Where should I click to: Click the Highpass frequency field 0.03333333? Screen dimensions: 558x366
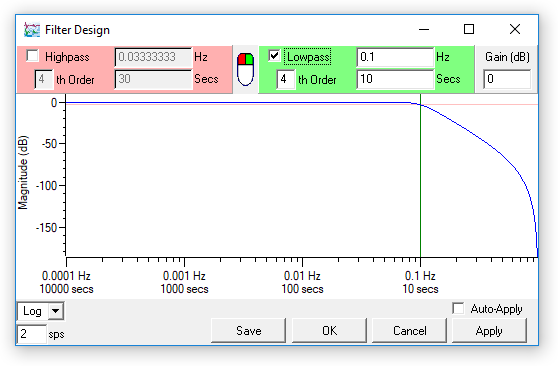153,57
